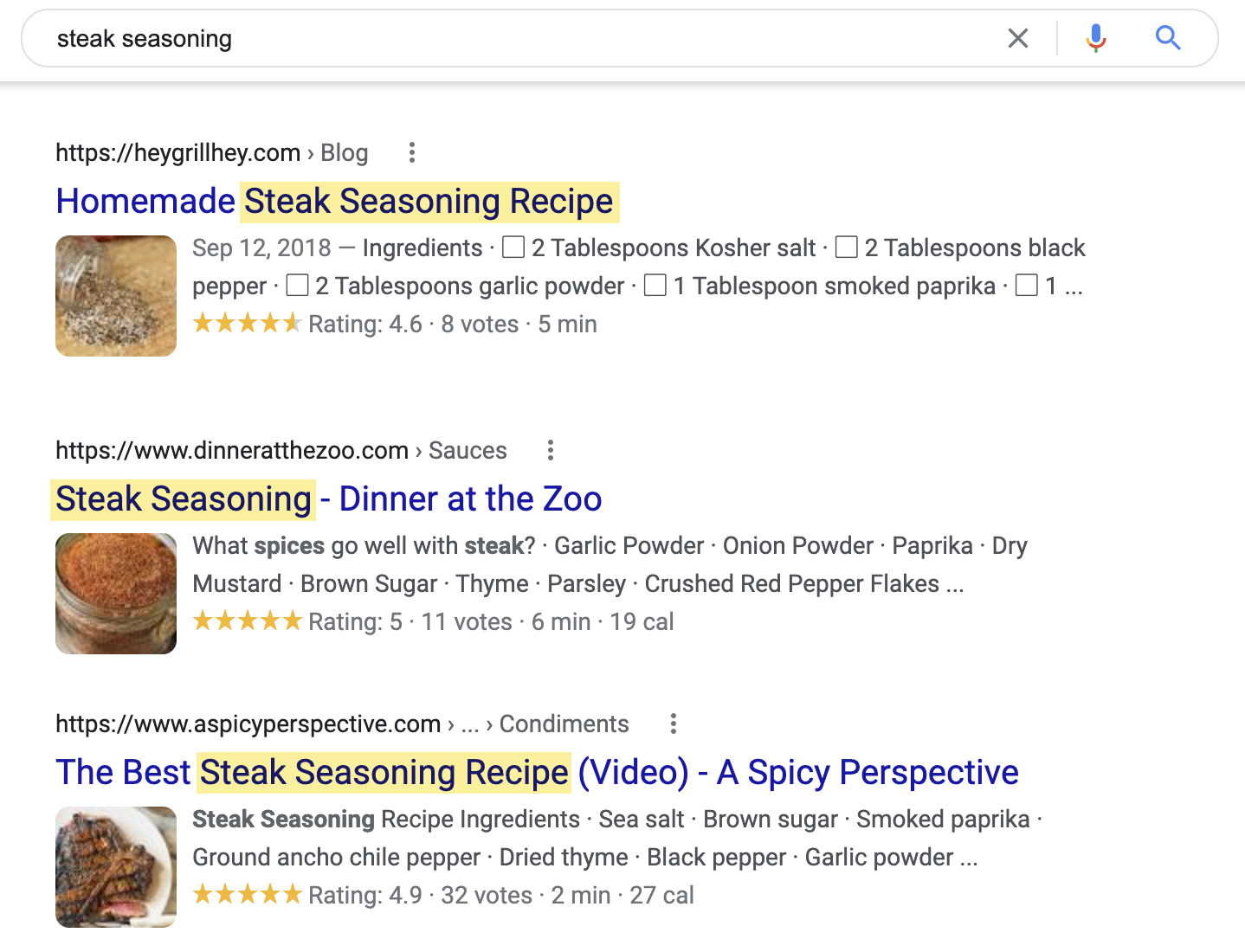Activate voice search with the microphone icon
Viewport: 1245px width, 952px height.
click(x=1094, y=38)
